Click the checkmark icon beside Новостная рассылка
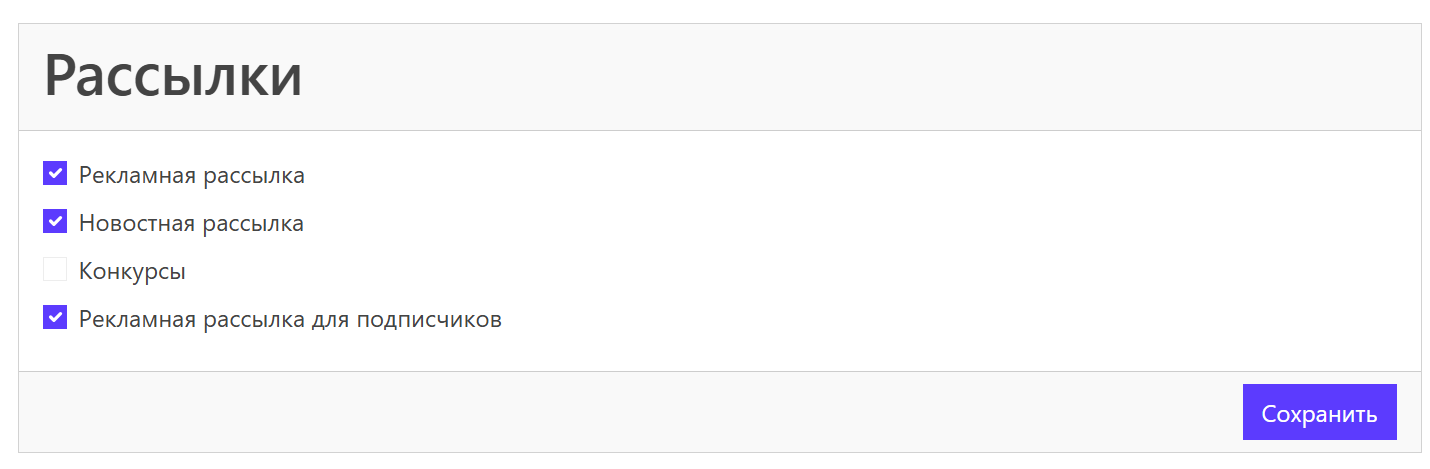Viewport: 1430px width, 469px height. click(55, 222)
